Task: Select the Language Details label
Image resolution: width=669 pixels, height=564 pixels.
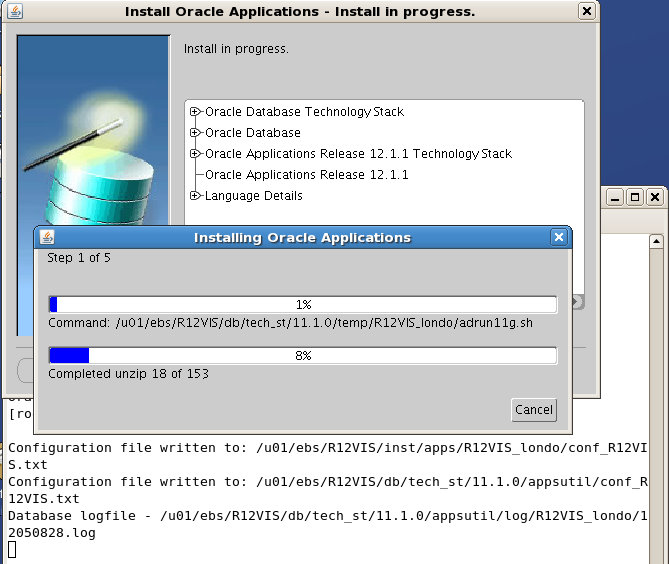Action: coord(253,196)
